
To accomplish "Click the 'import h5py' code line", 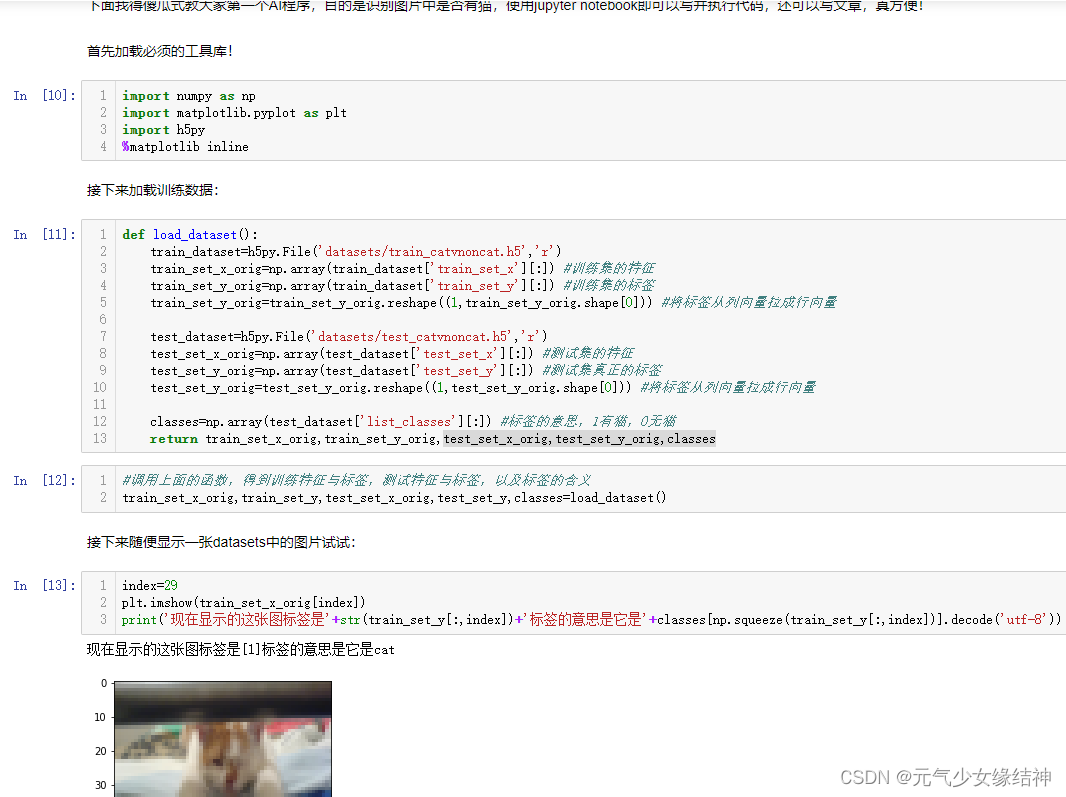I will click(164, 130).
